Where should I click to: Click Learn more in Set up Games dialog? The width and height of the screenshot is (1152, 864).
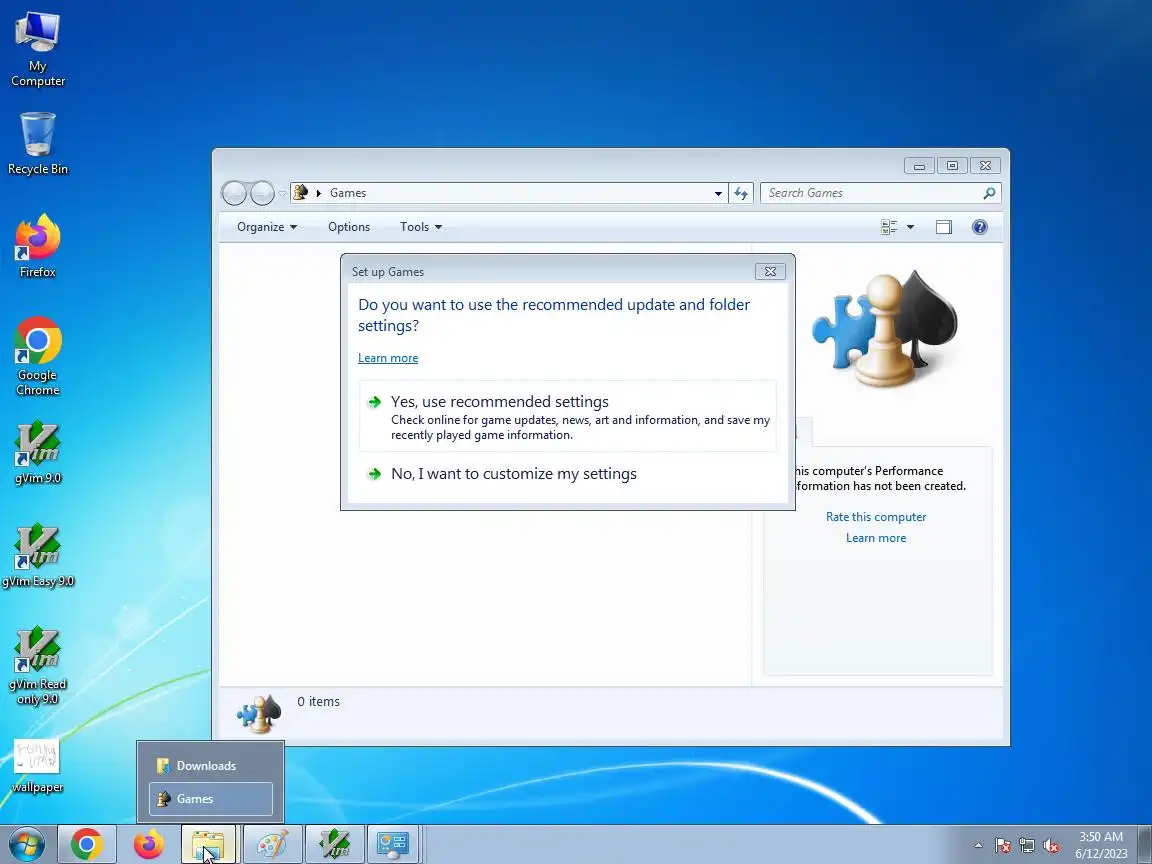coord(388,358)
